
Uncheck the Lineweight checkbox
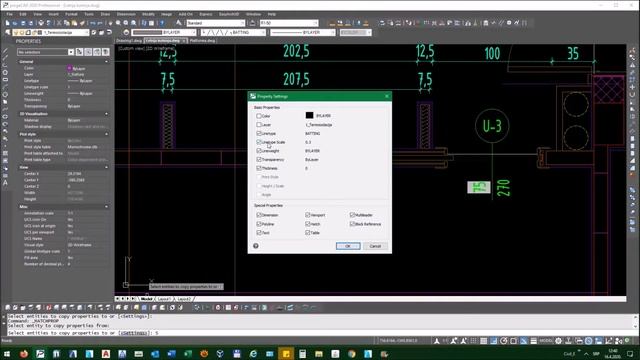(x=259, y=151)
